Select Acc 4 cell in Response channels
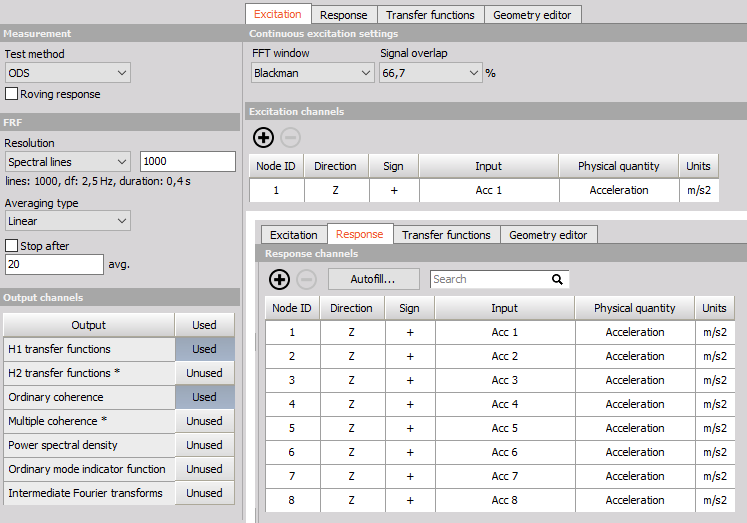Screen dimensions: 747x523 tap(505, 404)
